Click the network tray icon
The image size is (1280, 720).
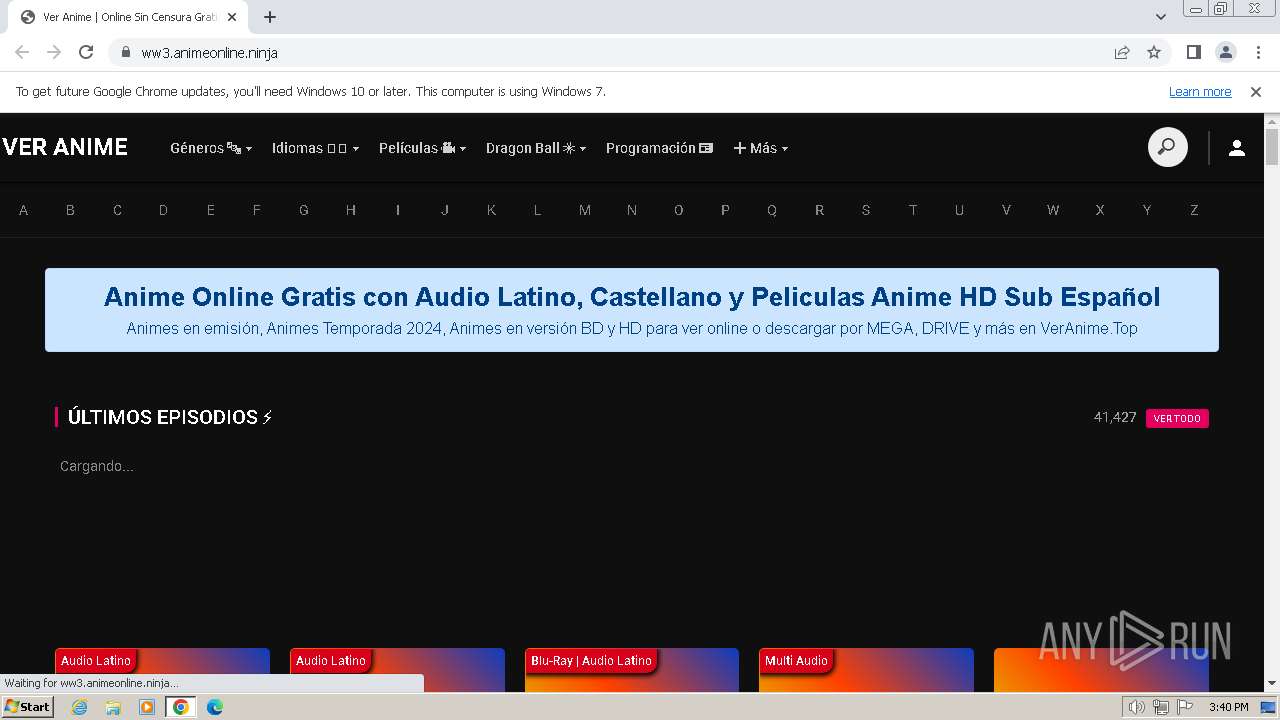[1161, 707]
